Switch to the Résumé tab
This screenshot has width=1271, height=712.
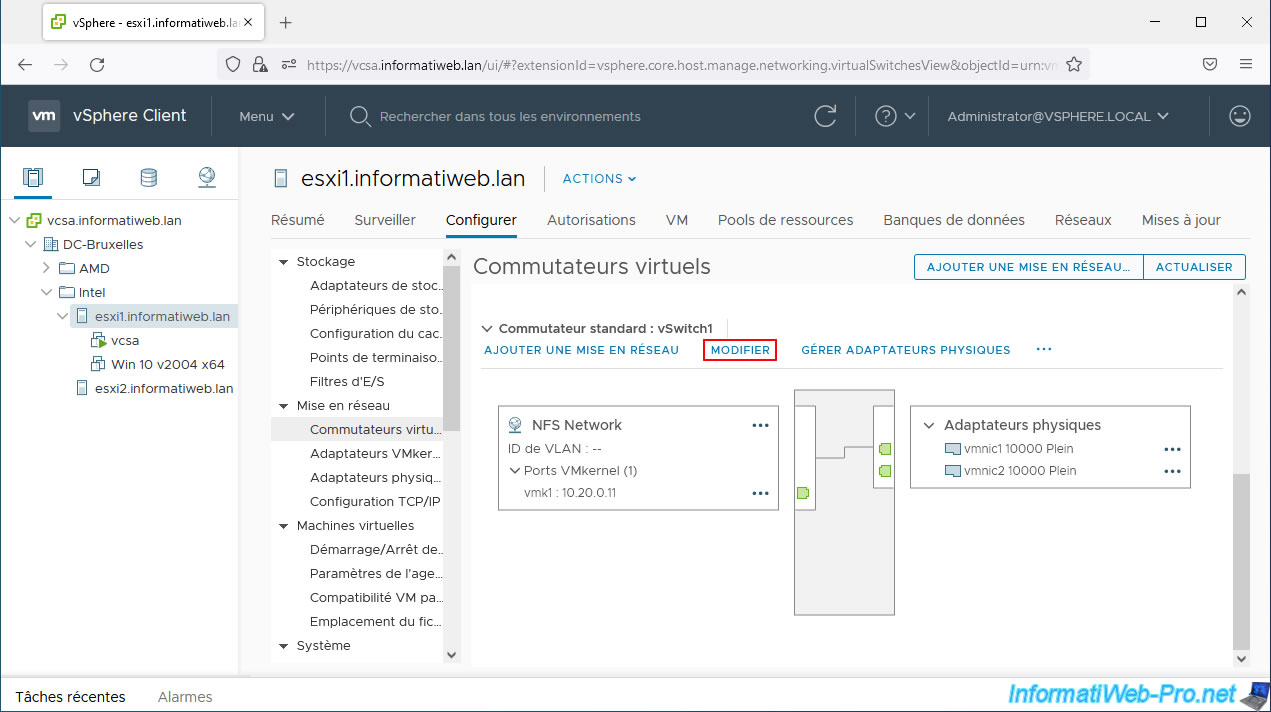click(297, 220)
